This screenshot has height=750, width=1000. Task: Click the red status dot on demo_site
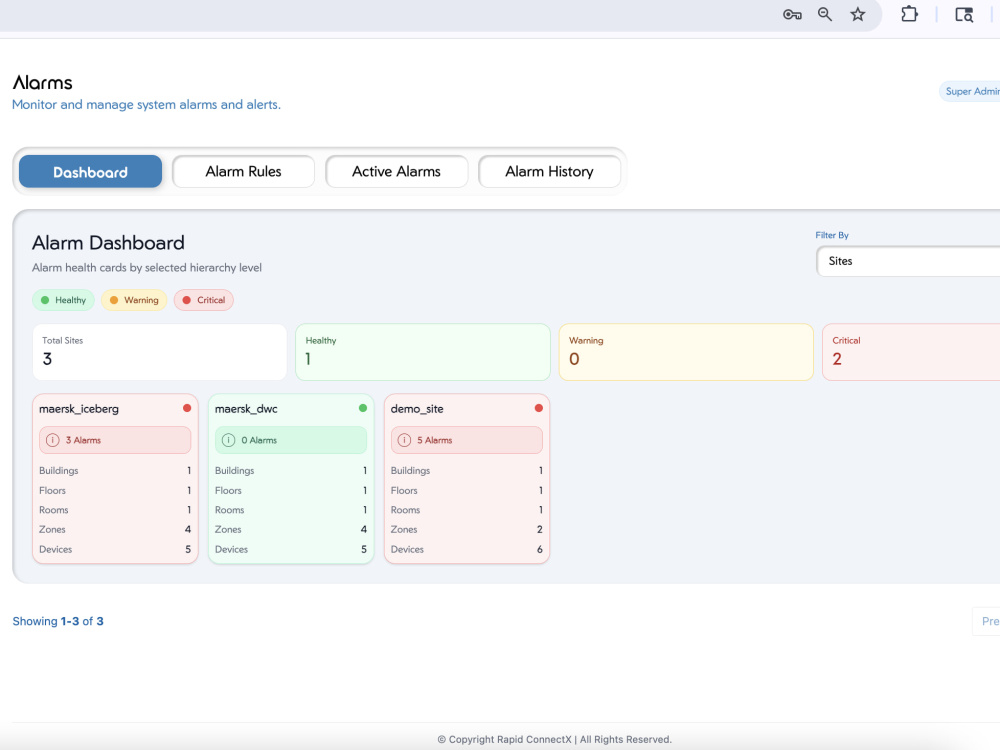[x=539, y=408]
